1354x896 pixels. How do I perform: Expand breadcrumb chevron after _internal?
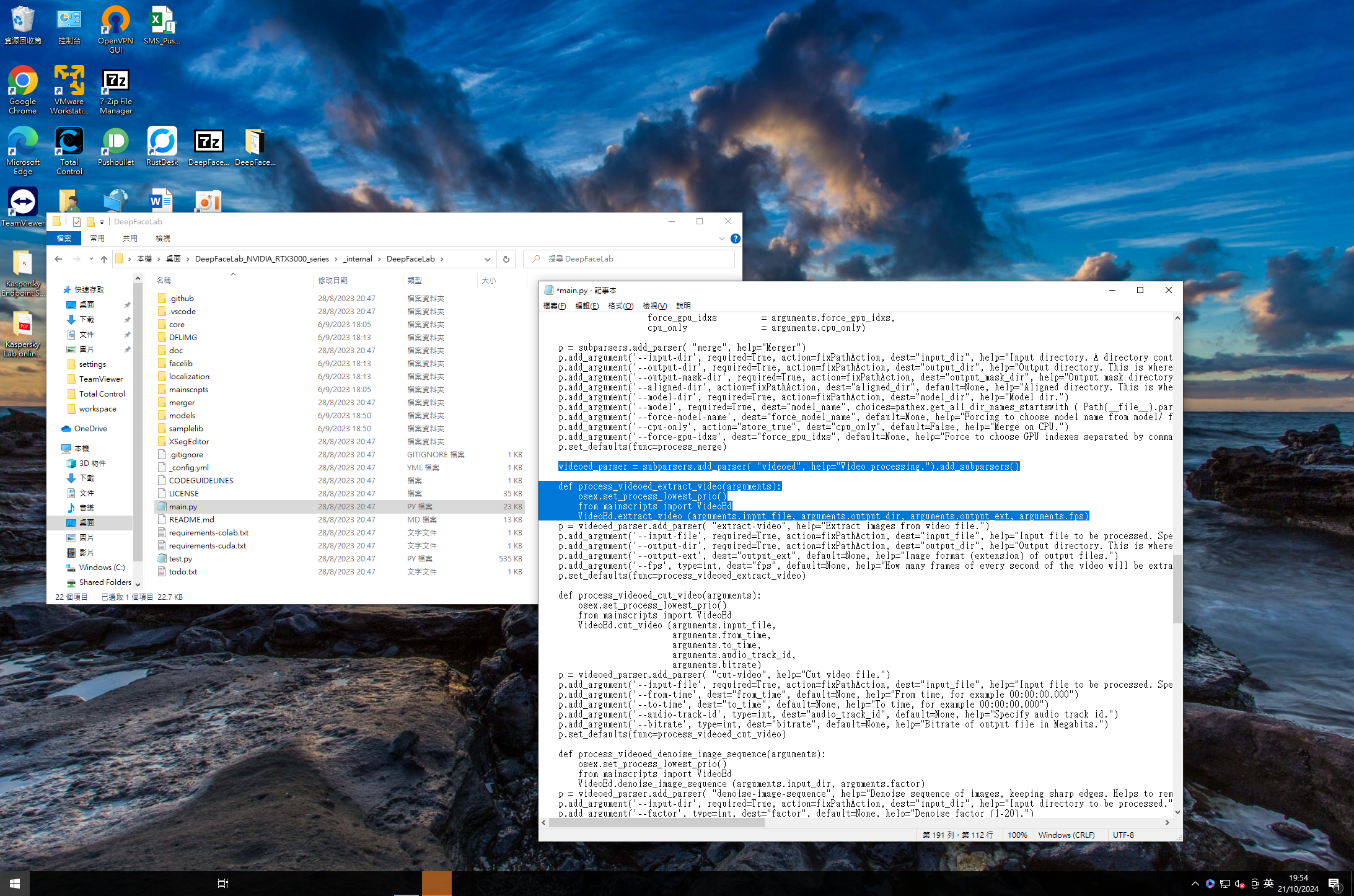click(x=379, y=259)
